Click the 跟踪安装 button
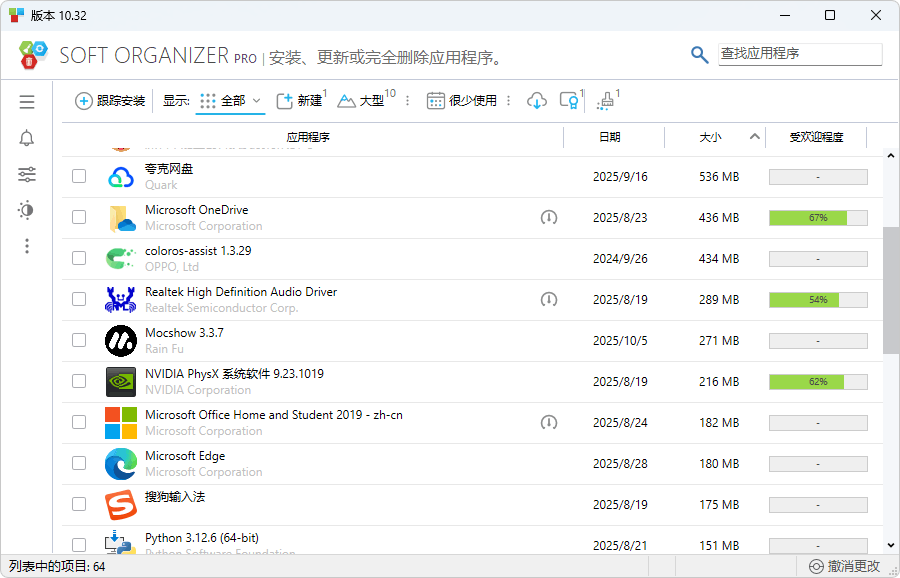 pos(111,100)
